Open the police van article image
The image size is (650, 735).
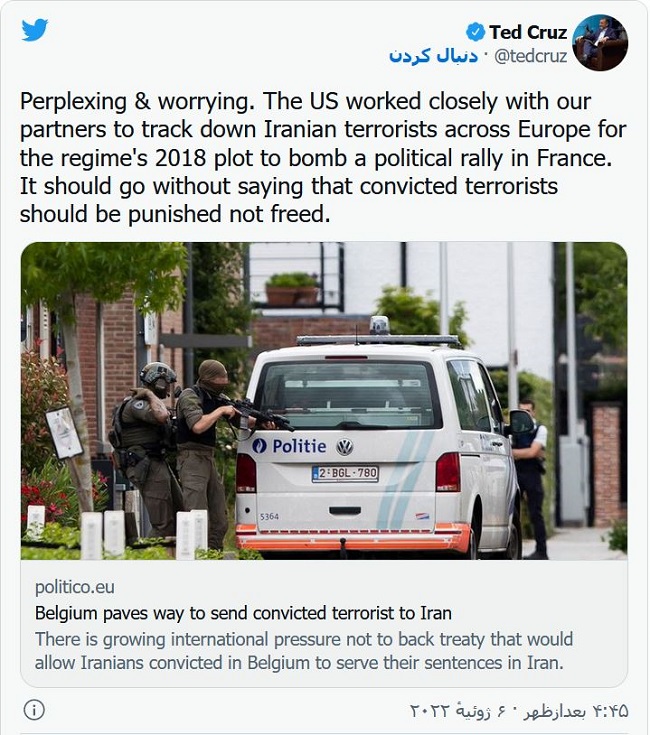[324, 401]
